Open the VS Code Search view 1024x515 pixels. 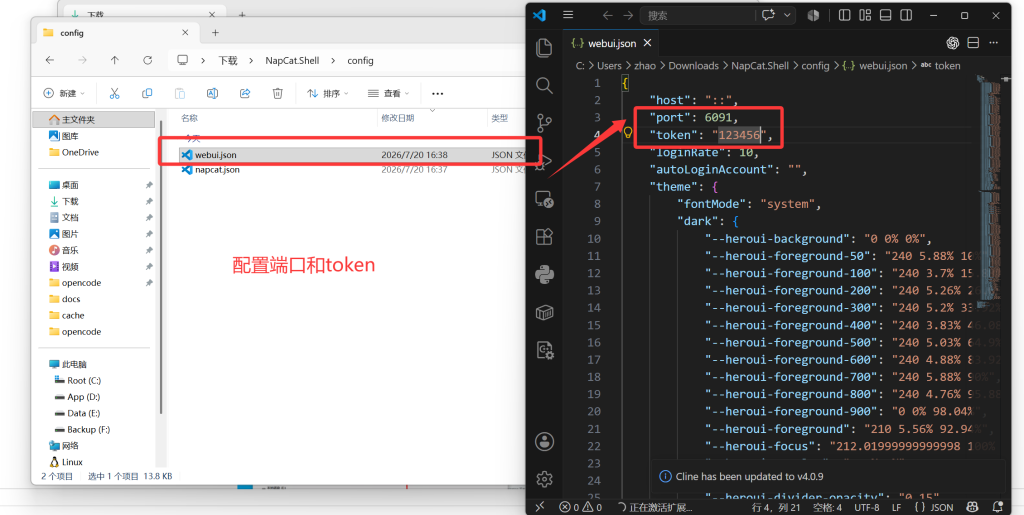point(544,85)
